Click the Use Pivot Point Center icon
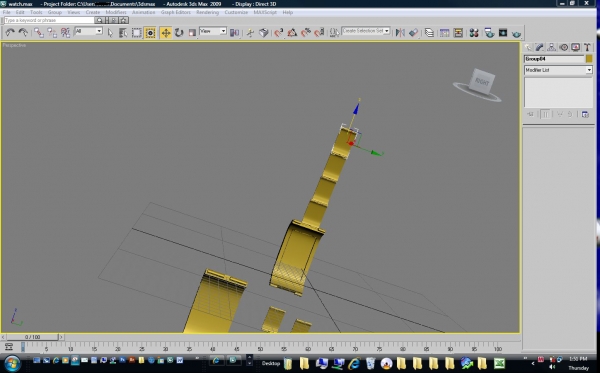The image size is (600, 373). tap(234, 33)
